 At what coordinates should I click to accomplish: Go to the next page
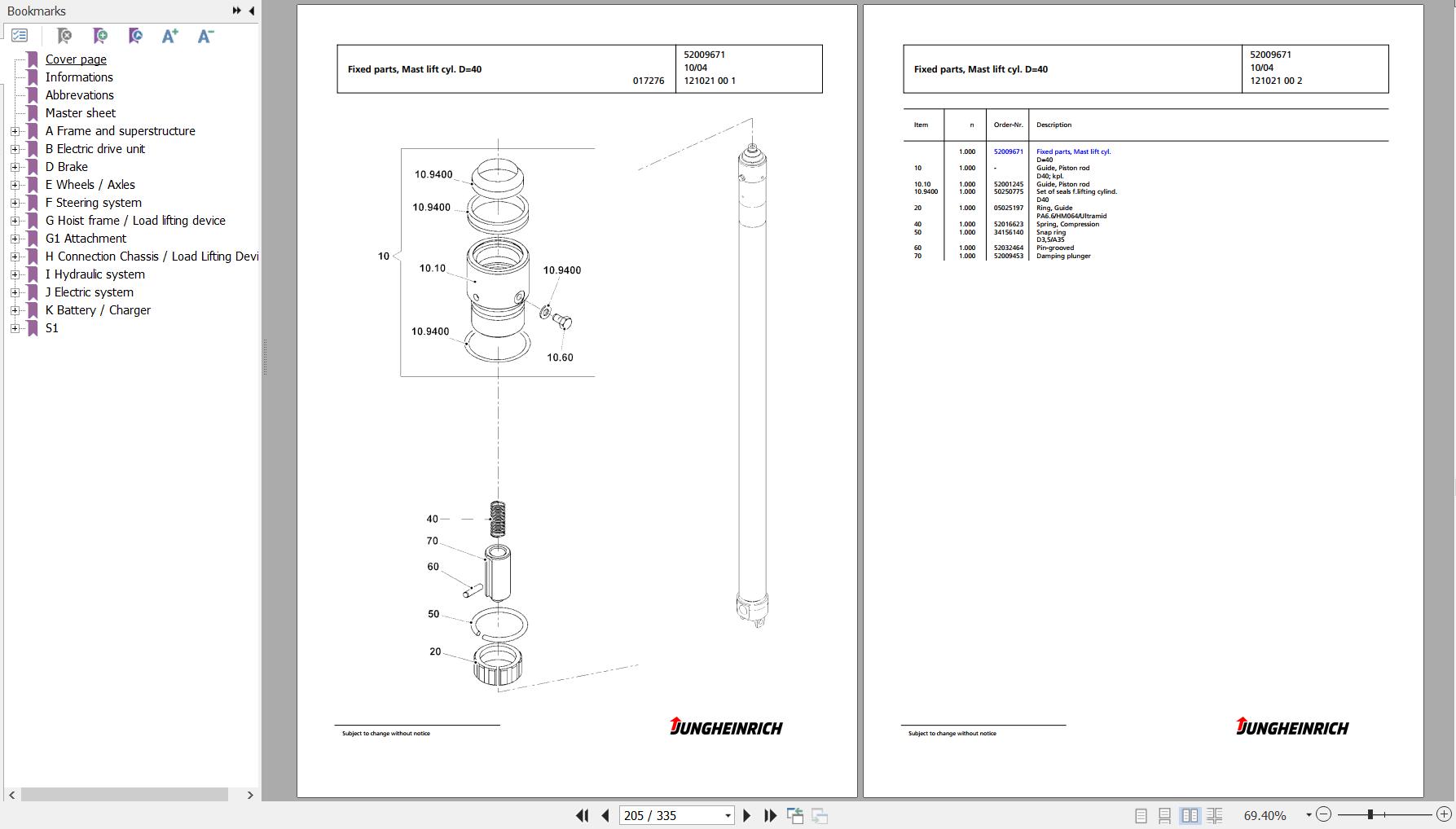[x=746, y=815]
